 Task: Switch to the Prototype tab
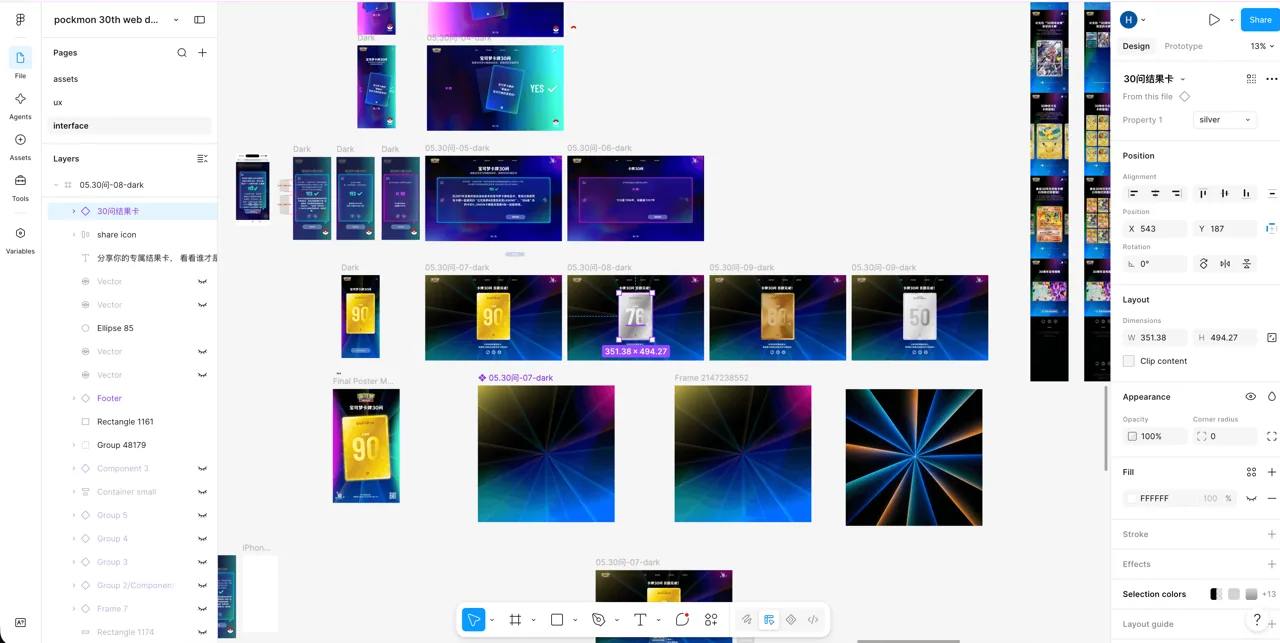coord(1183,46)
